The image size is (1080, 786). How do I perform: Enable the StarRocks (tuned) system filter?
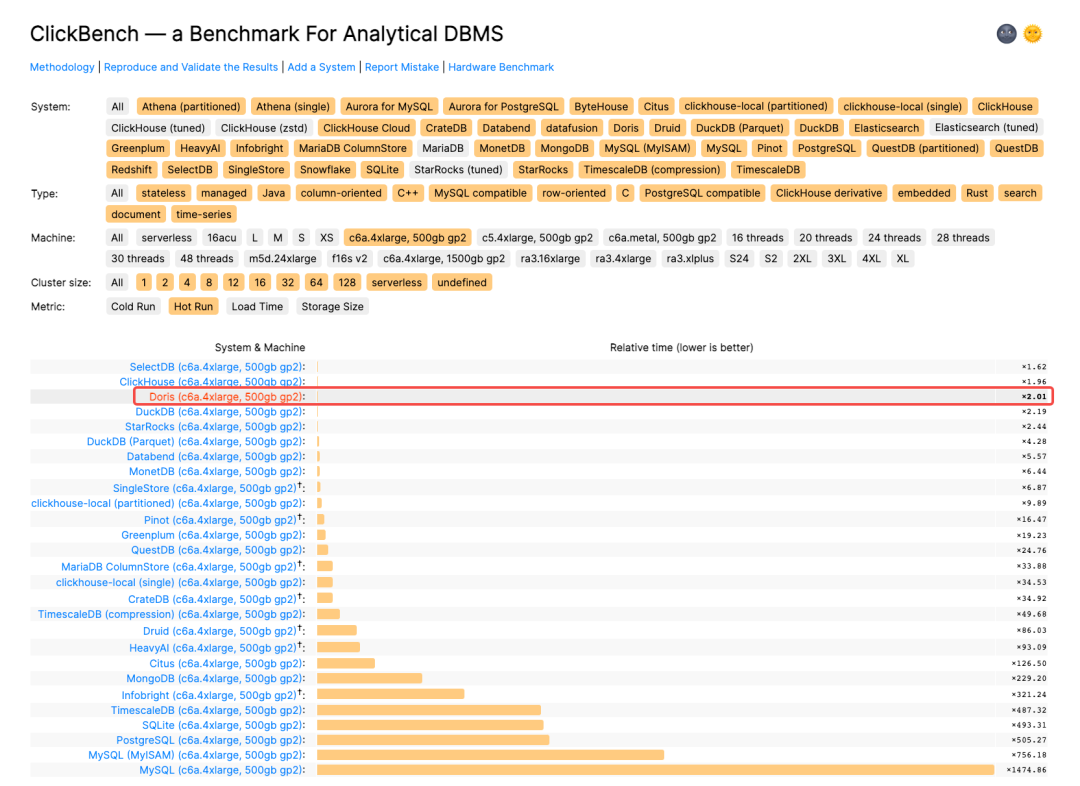[458, 170]
